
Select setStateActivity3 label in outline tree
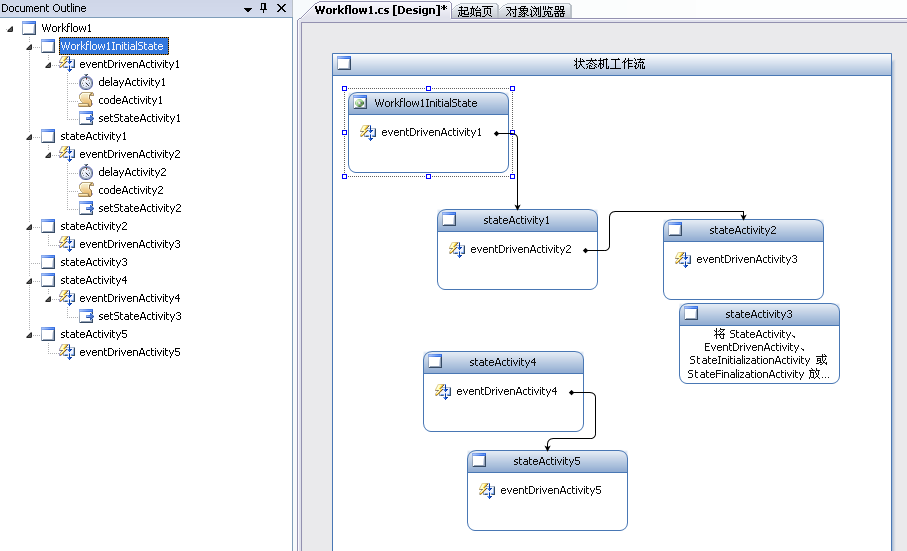[140, 316]
